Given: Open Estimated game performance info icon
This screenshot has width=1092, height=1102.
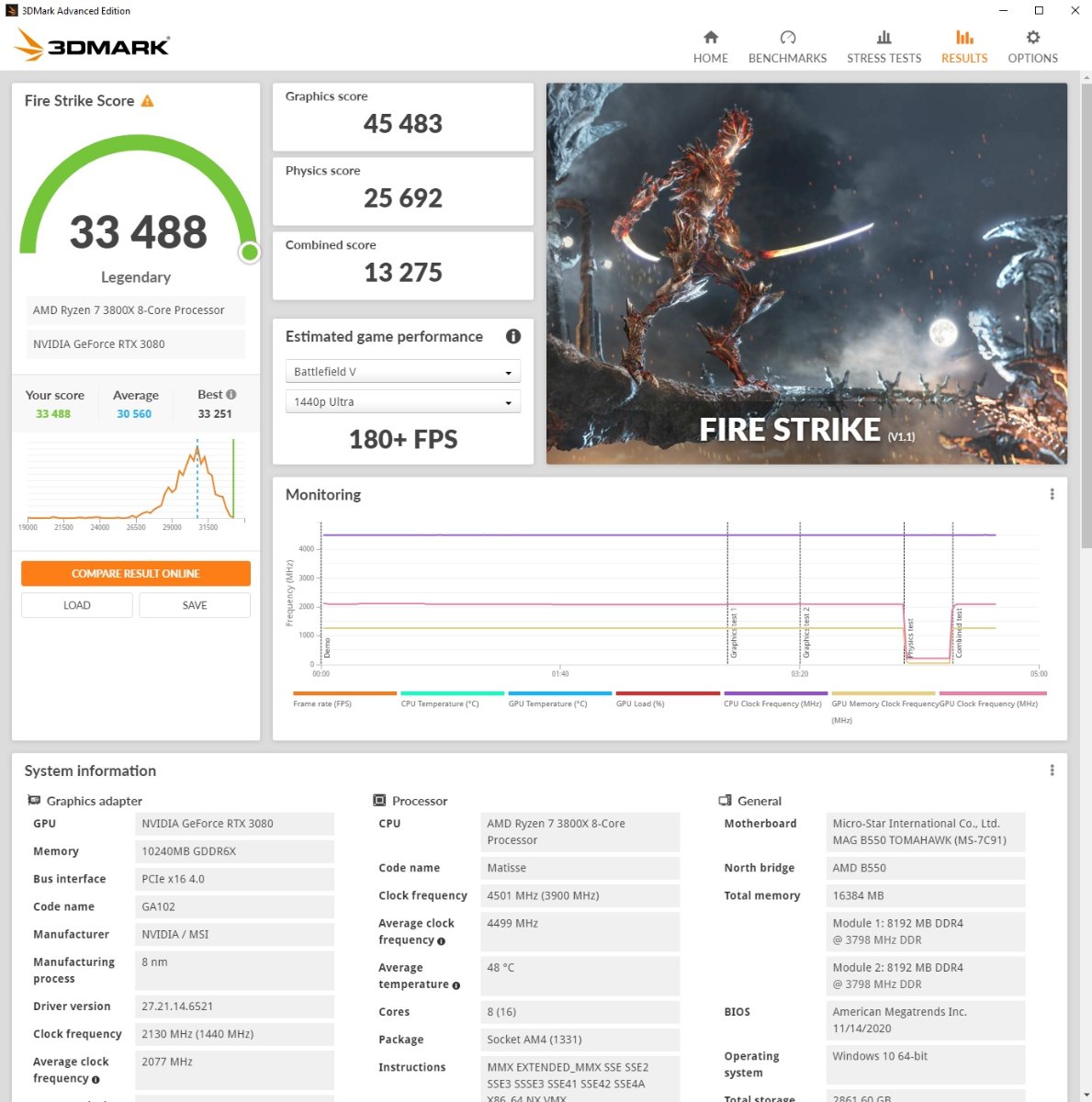Looking at the screenshot, I should (513, 336).
